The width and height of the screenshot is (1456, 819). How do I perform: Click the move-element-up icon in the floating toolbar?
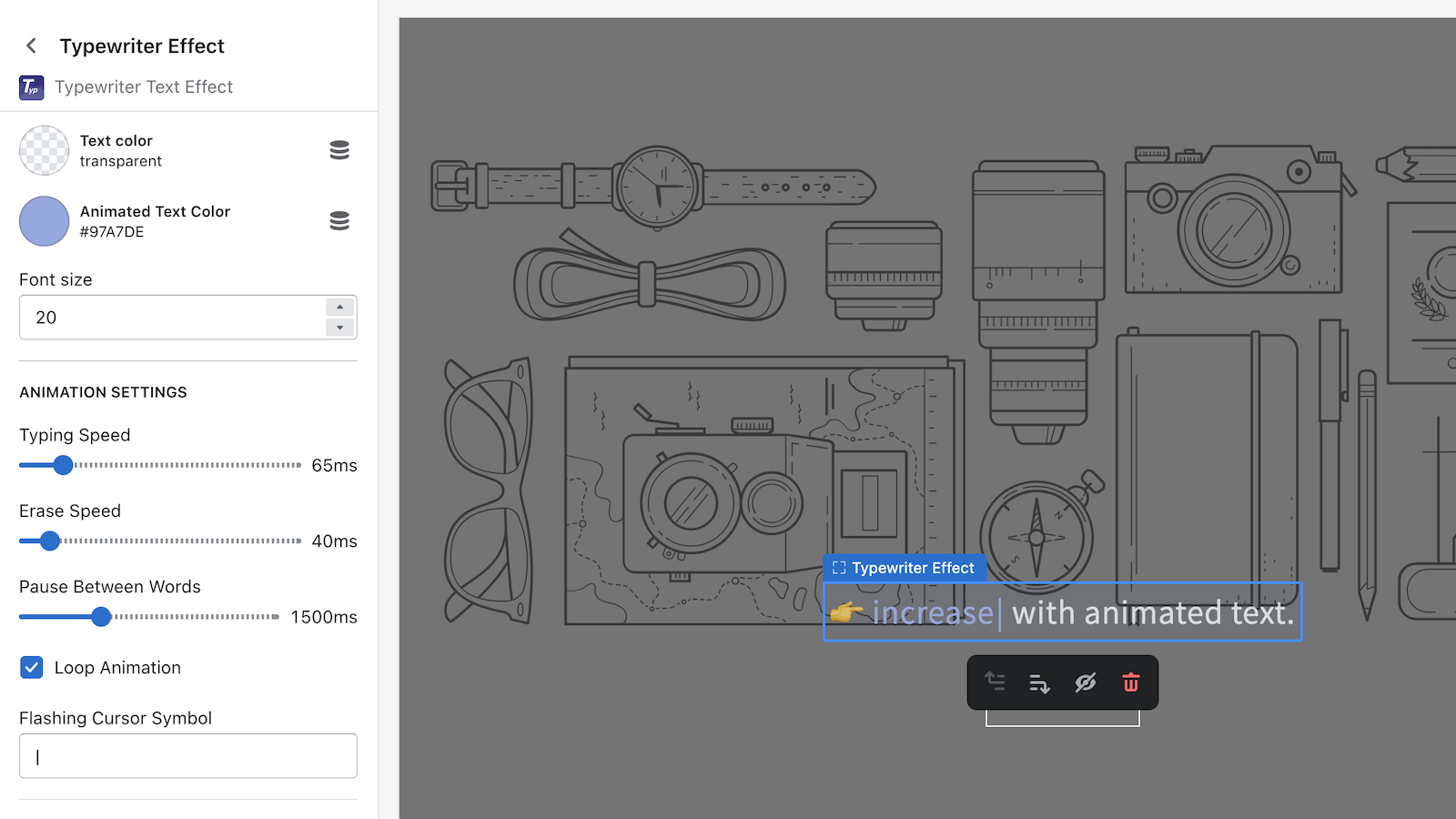(x=995, y=682)
